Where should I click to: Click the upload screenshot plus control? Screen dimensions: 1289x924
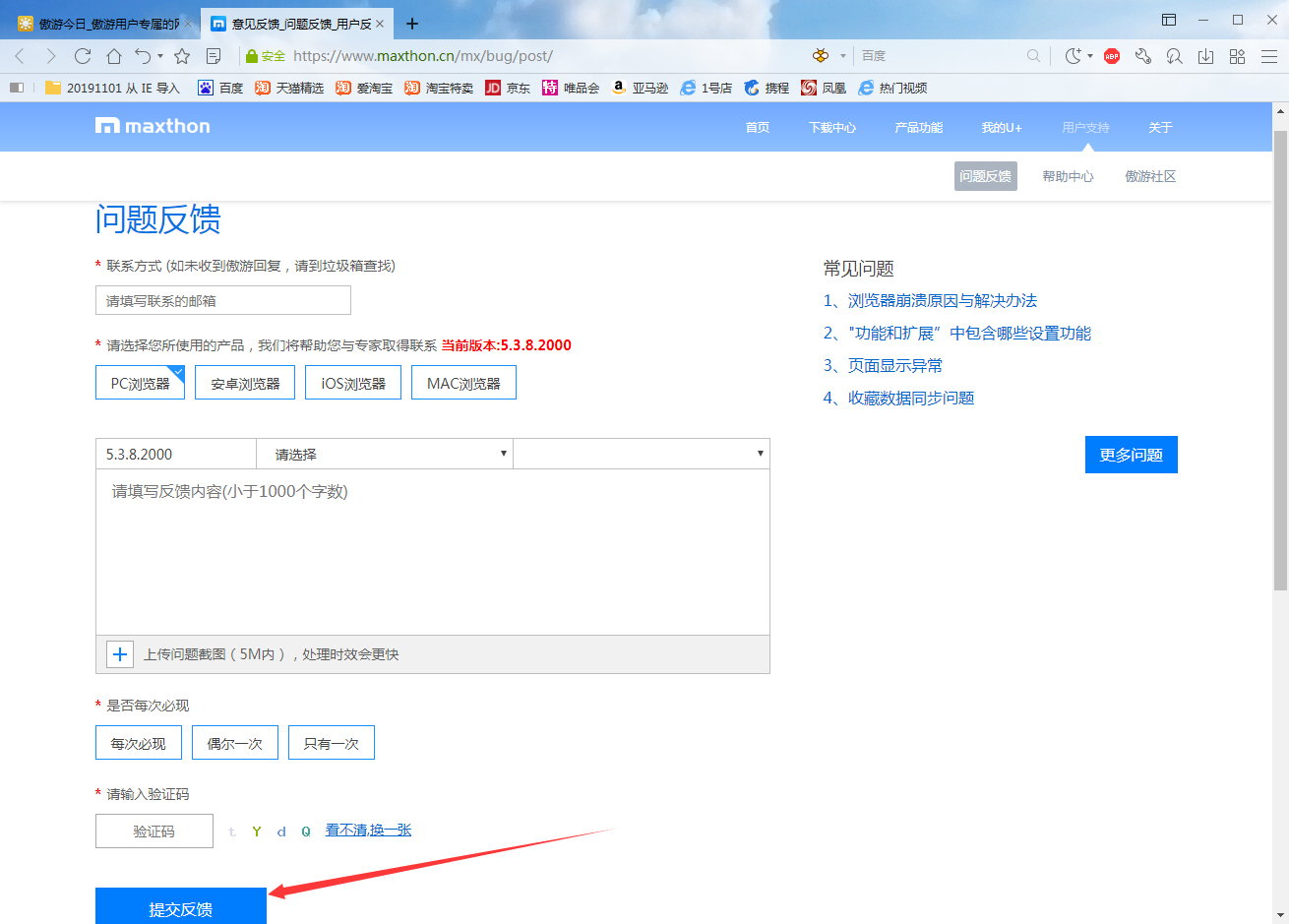coord(119,653)
